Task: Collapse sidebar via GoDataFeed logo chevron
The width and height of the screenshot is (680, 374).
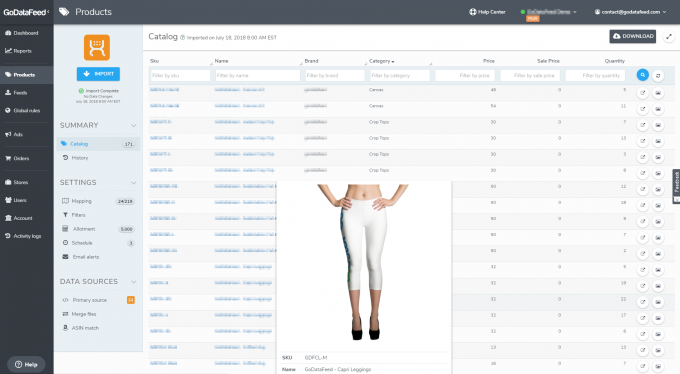Action: pos(48,12)
